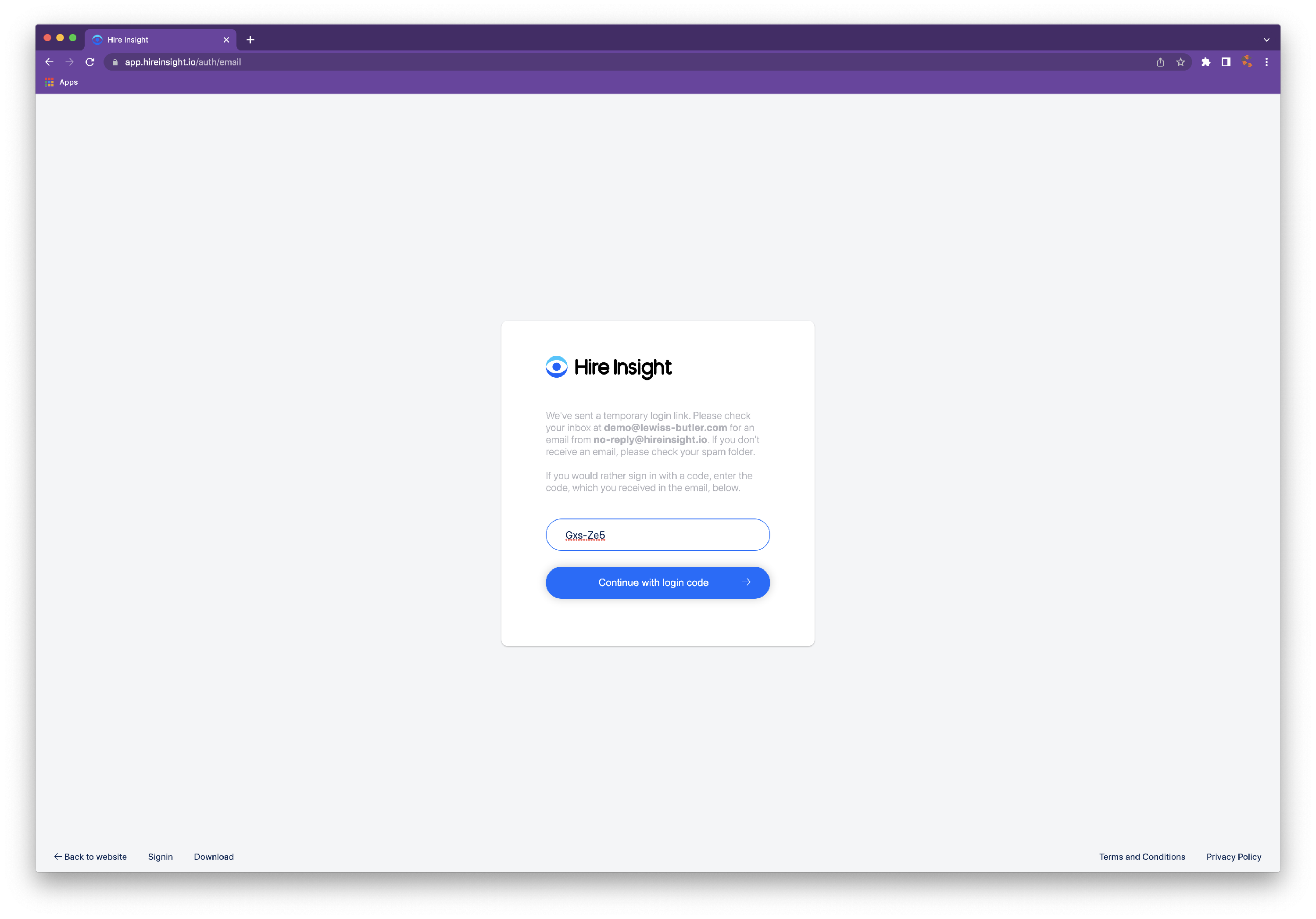The width and height of the screenshot is (1316, 919).
Task: Click the browser forward arrow
Action: (69, 62)
